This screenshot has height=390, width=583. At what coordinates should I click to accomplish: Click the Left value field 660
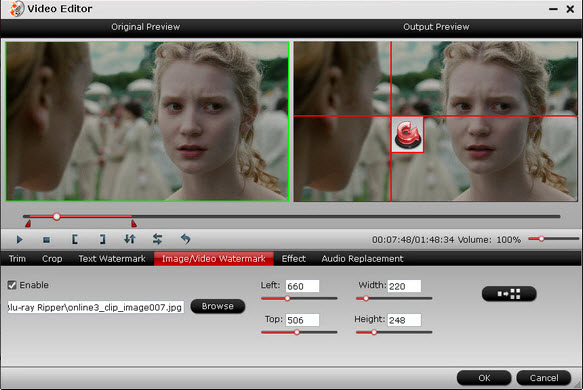[x=302, y=286]
